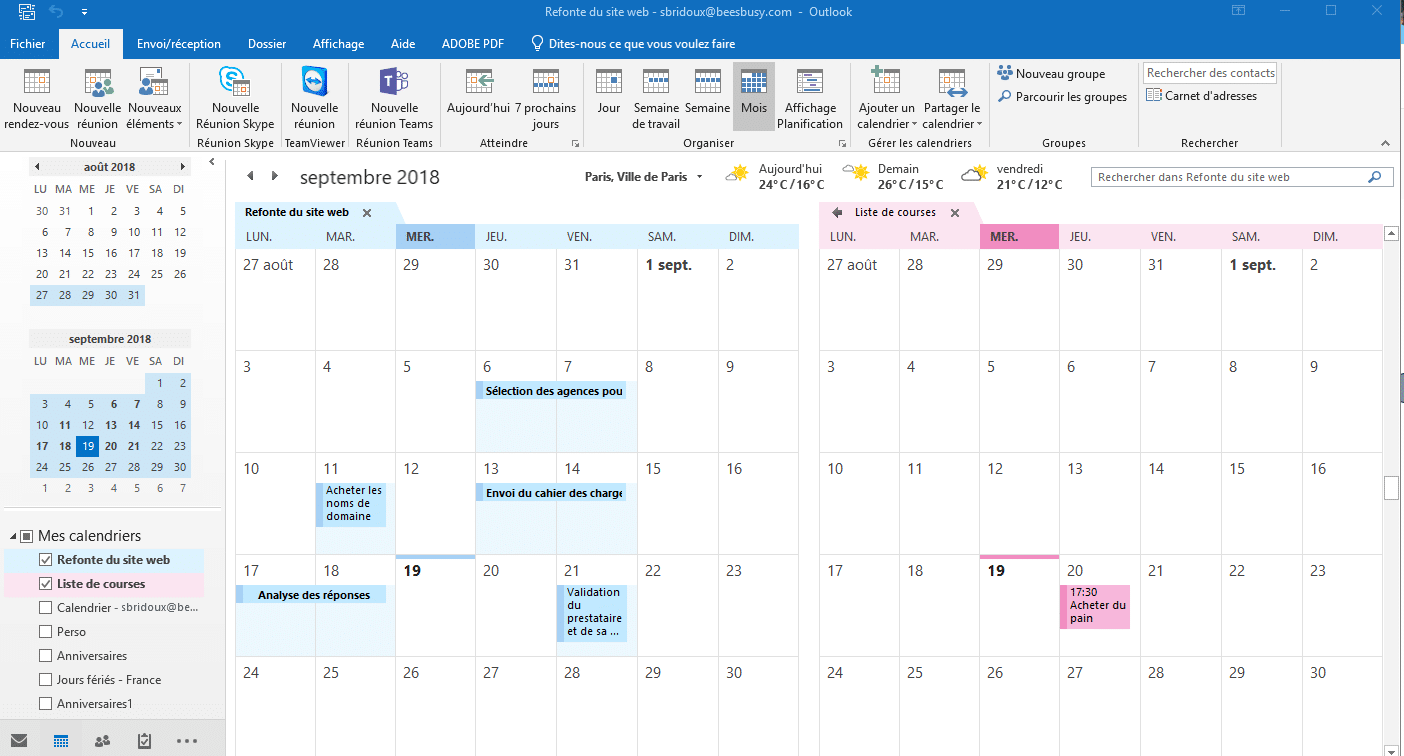This screenshot has width=1404, height=756.
Task: Open the Analyse des réponses event
Action: (311, 595)
